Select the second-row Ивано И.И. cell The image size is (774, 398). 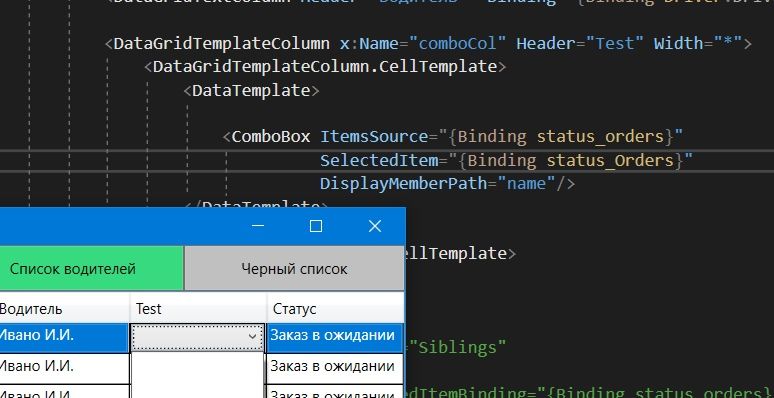[64, 368]
